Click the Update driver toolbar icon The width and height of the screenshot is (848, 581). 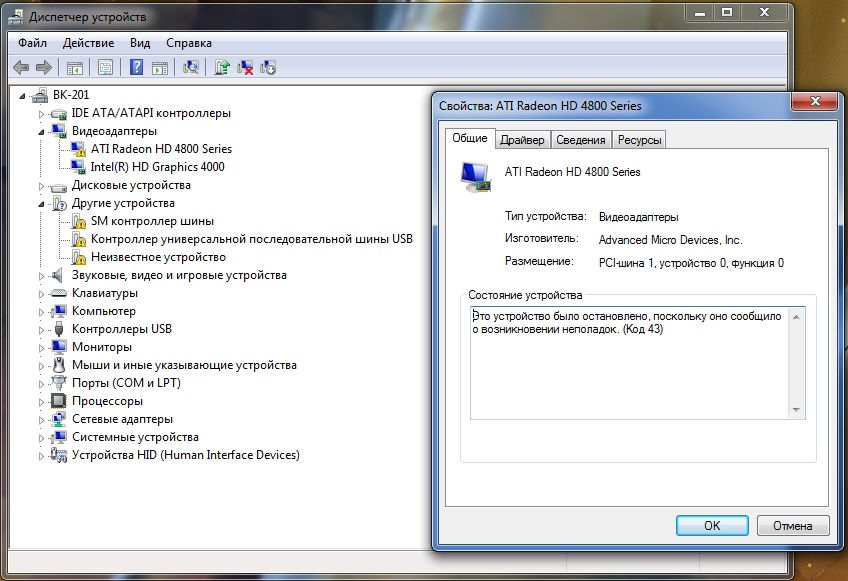coord(222,68)
